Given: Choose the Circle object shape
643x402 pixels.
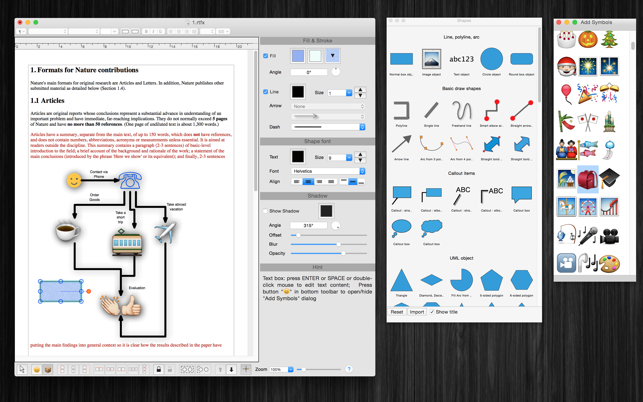Looking at the screenshot, I should click(491, 59).
